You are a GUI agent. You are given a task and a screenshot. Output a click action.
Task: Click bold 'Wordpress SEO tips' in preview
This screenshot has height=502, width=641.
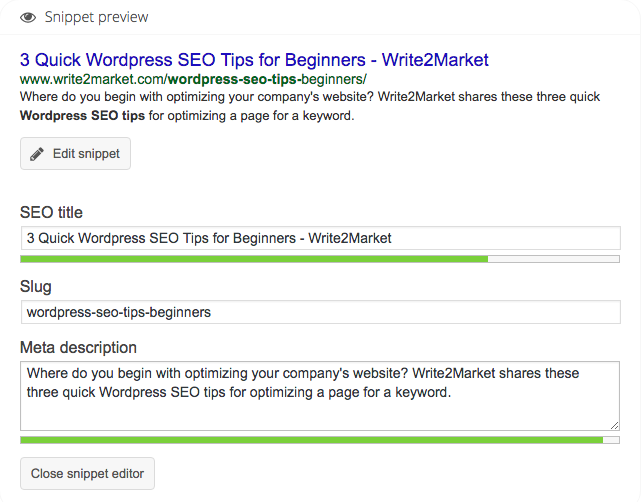click(82, 116)
